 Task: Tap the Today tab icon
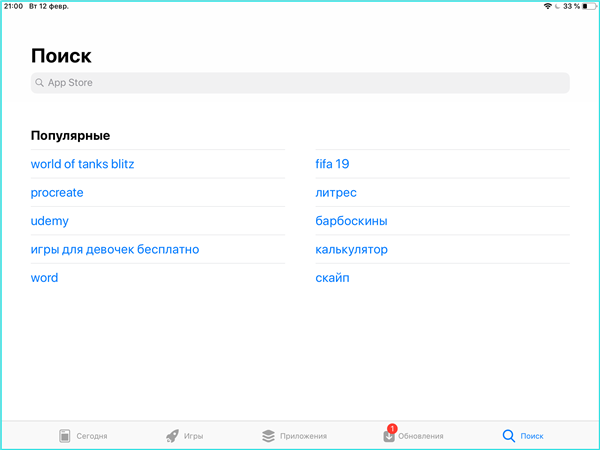pos(65,436)
